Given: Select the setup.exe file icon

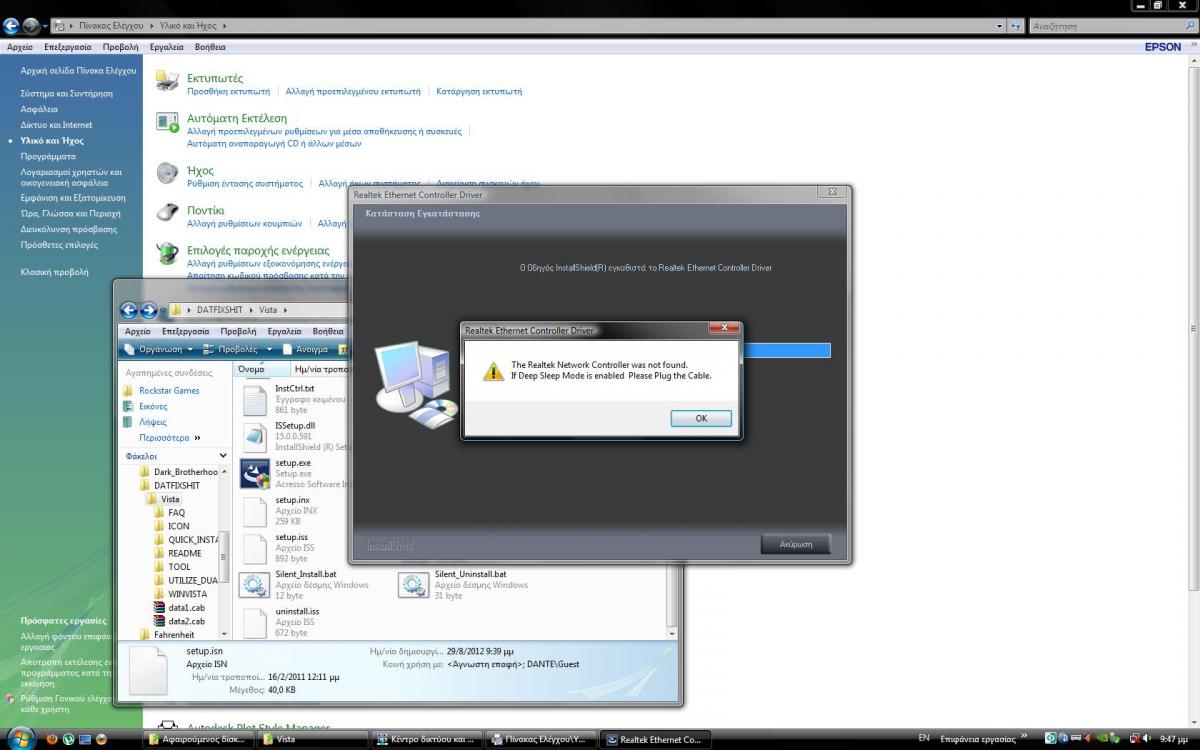Looking at the screenshot, I should pyautogui.click(x=255, y=474).
